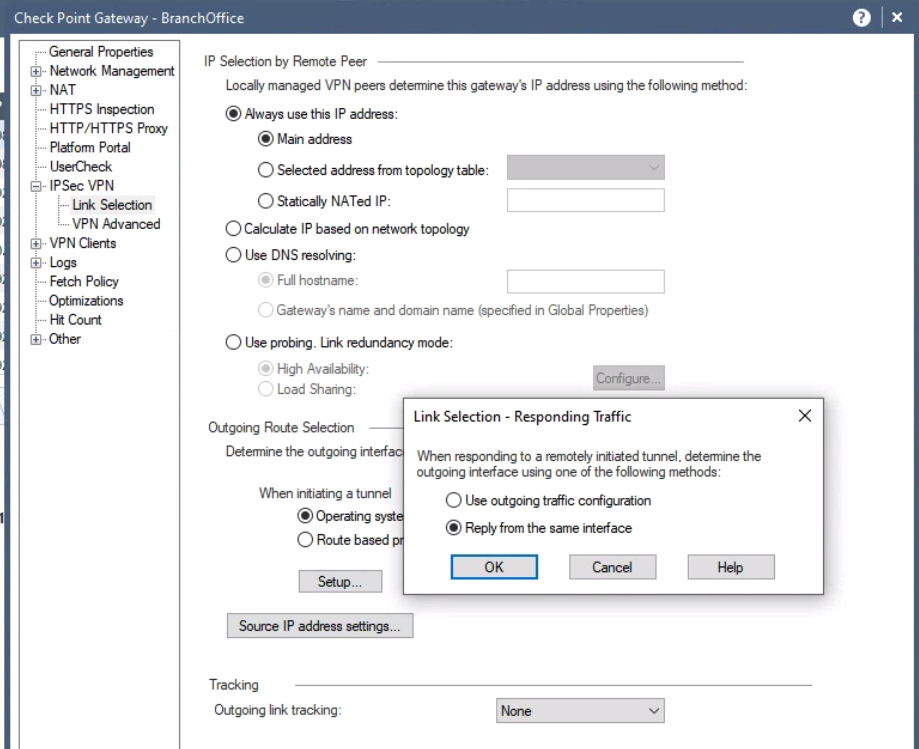Open HTTPS Inspection settings page

click(101, 109)
